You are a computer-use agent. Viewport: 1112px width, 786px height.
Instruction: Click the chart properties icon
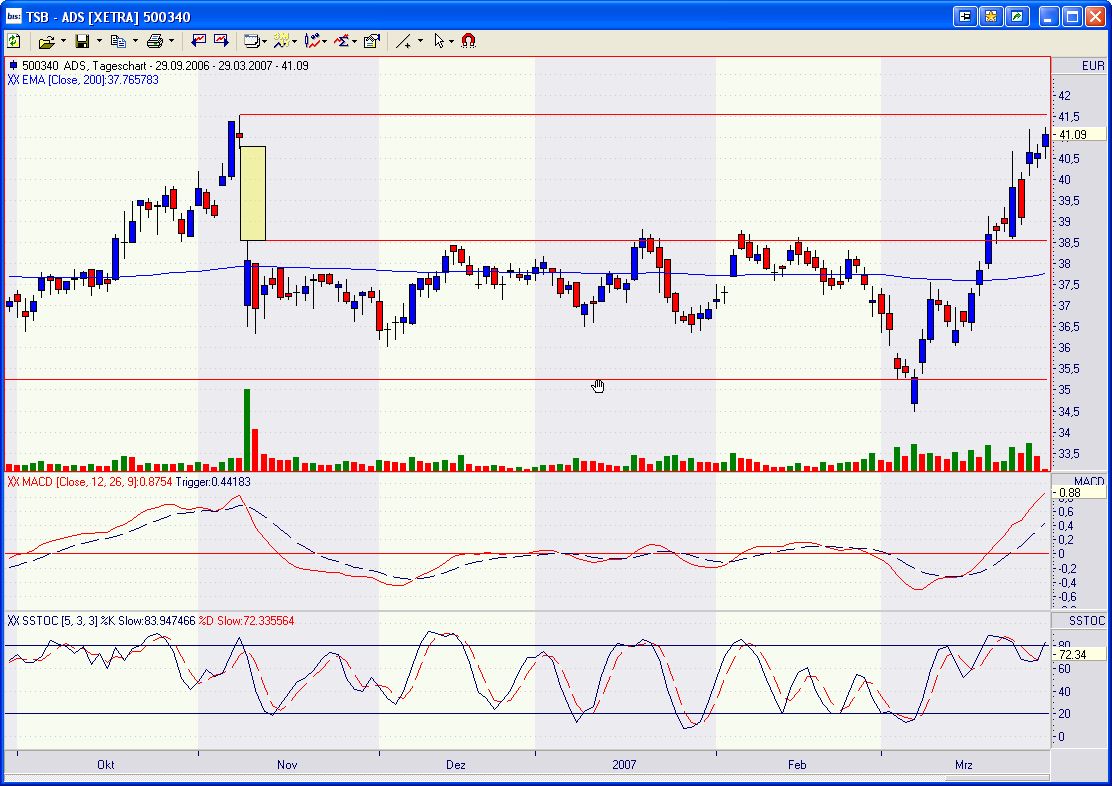pyautogui.click(x=372, y=41)
